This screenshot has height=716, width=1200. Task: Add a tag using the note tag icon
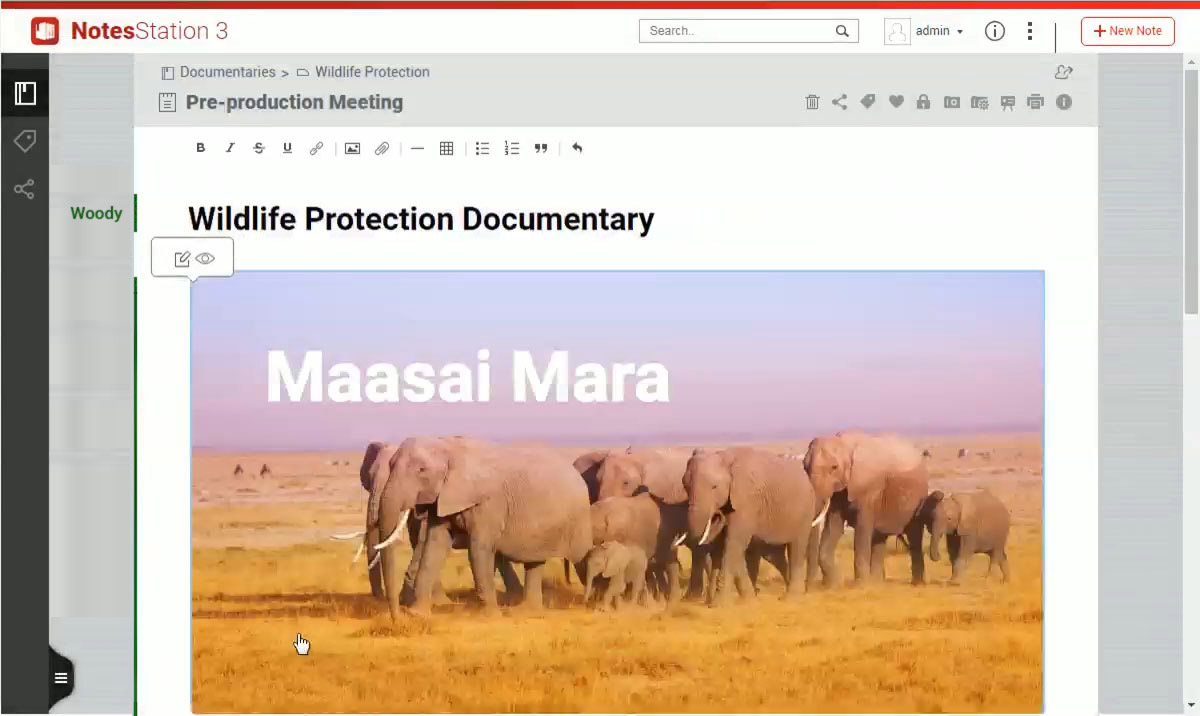tap(868, 102)
